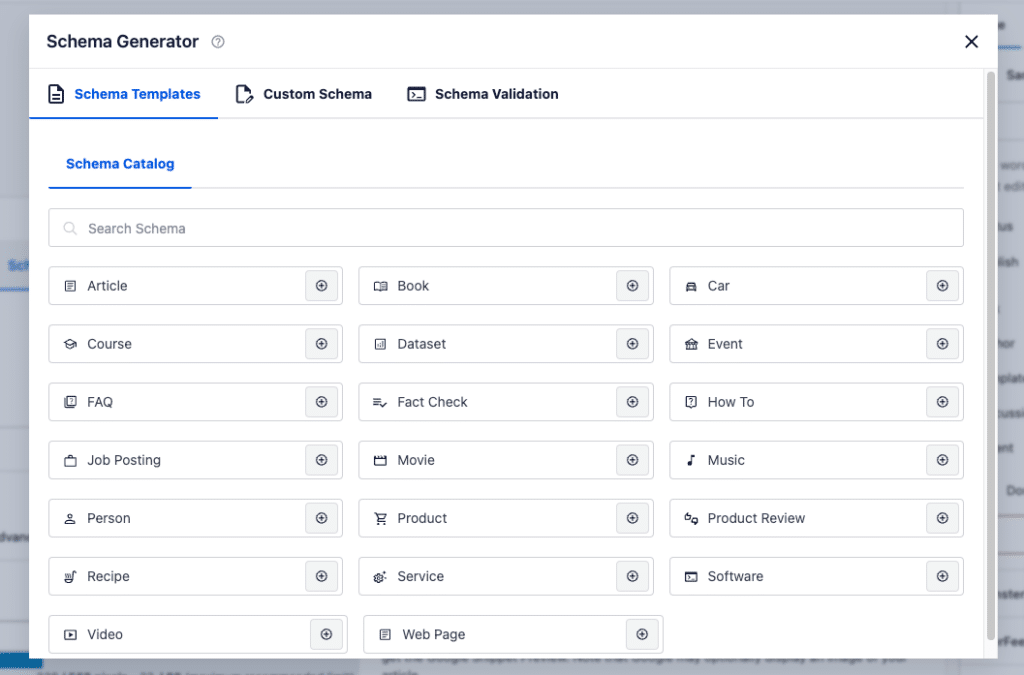Click plus icon next to Software

pyautogui.click(x=942, y=576)
